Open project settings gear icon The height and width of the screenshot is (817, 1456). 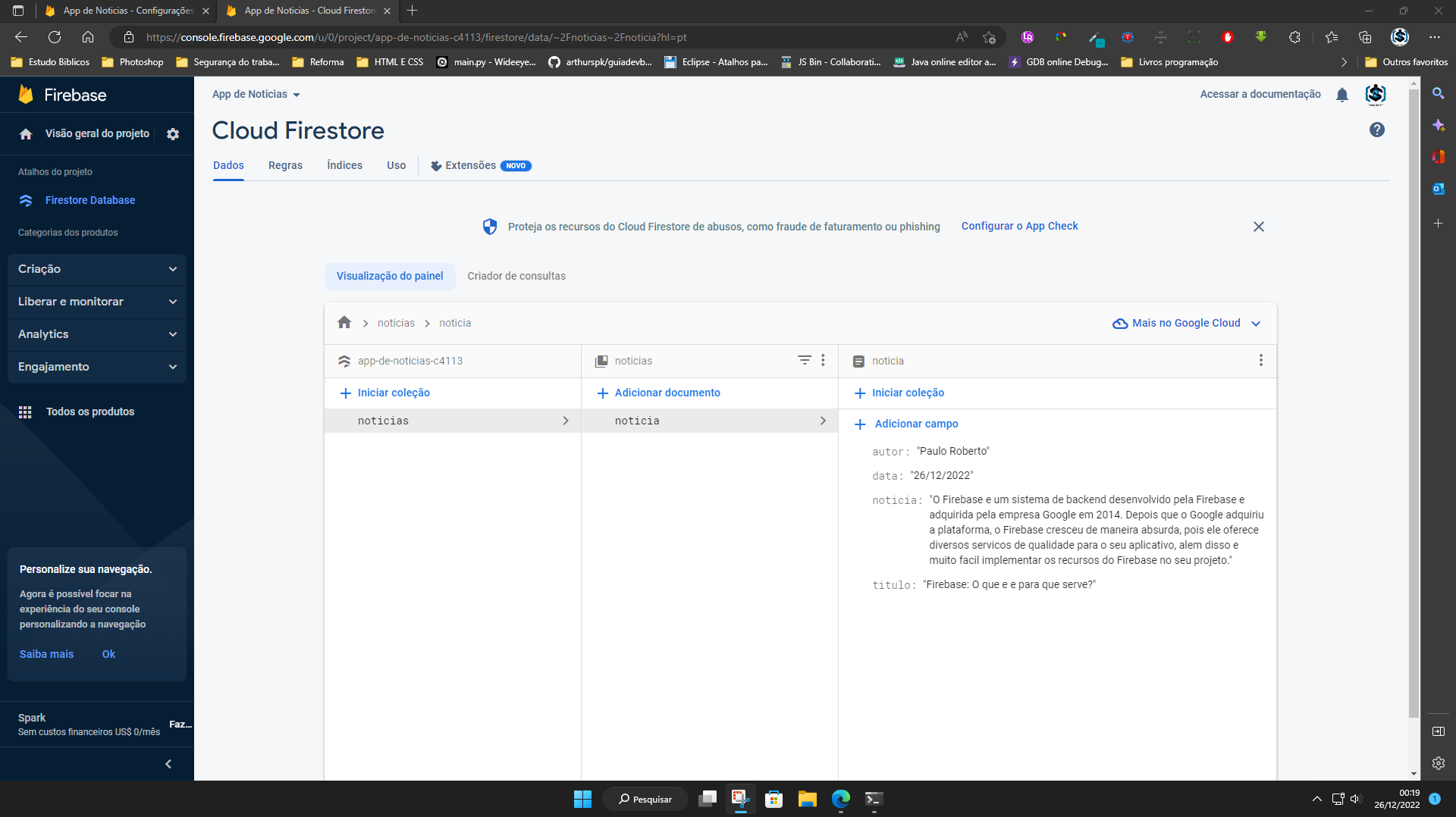(x=173, y=133)
